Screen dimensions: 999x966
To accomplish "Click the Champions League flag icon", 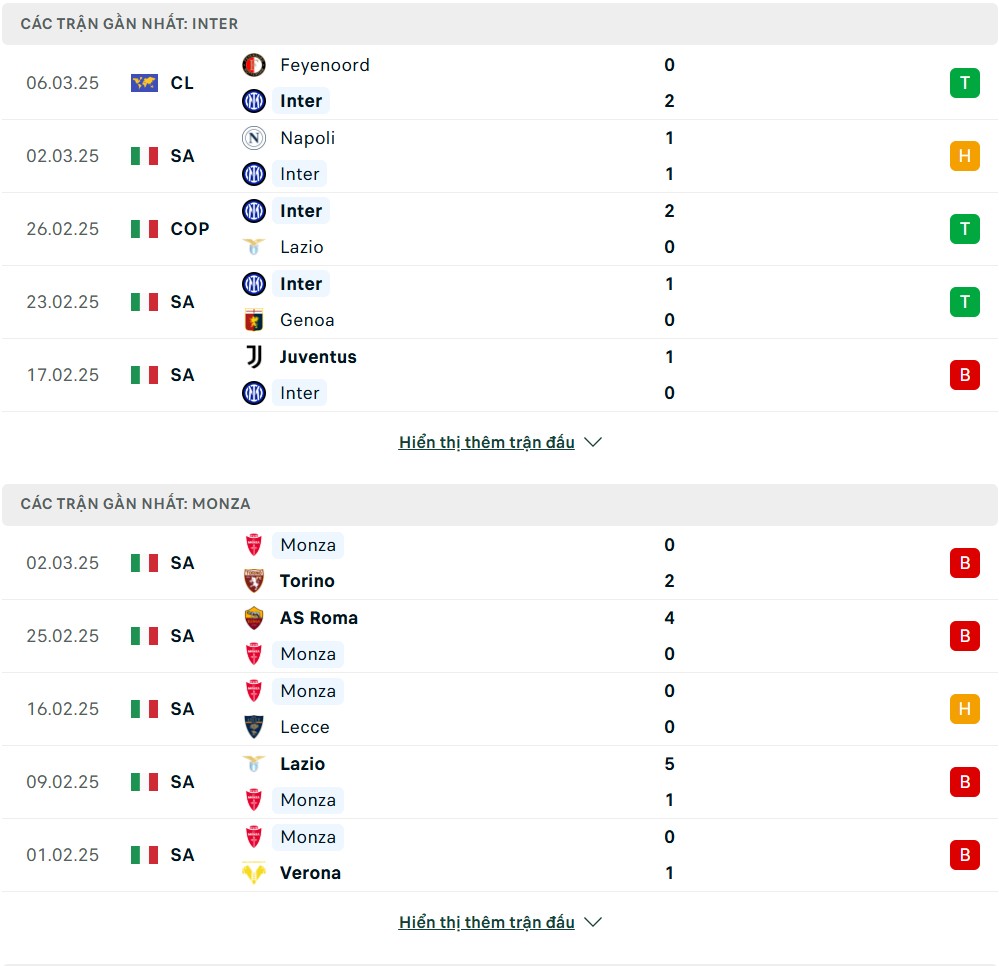I will pyautogui.click(x=144, y=83).
